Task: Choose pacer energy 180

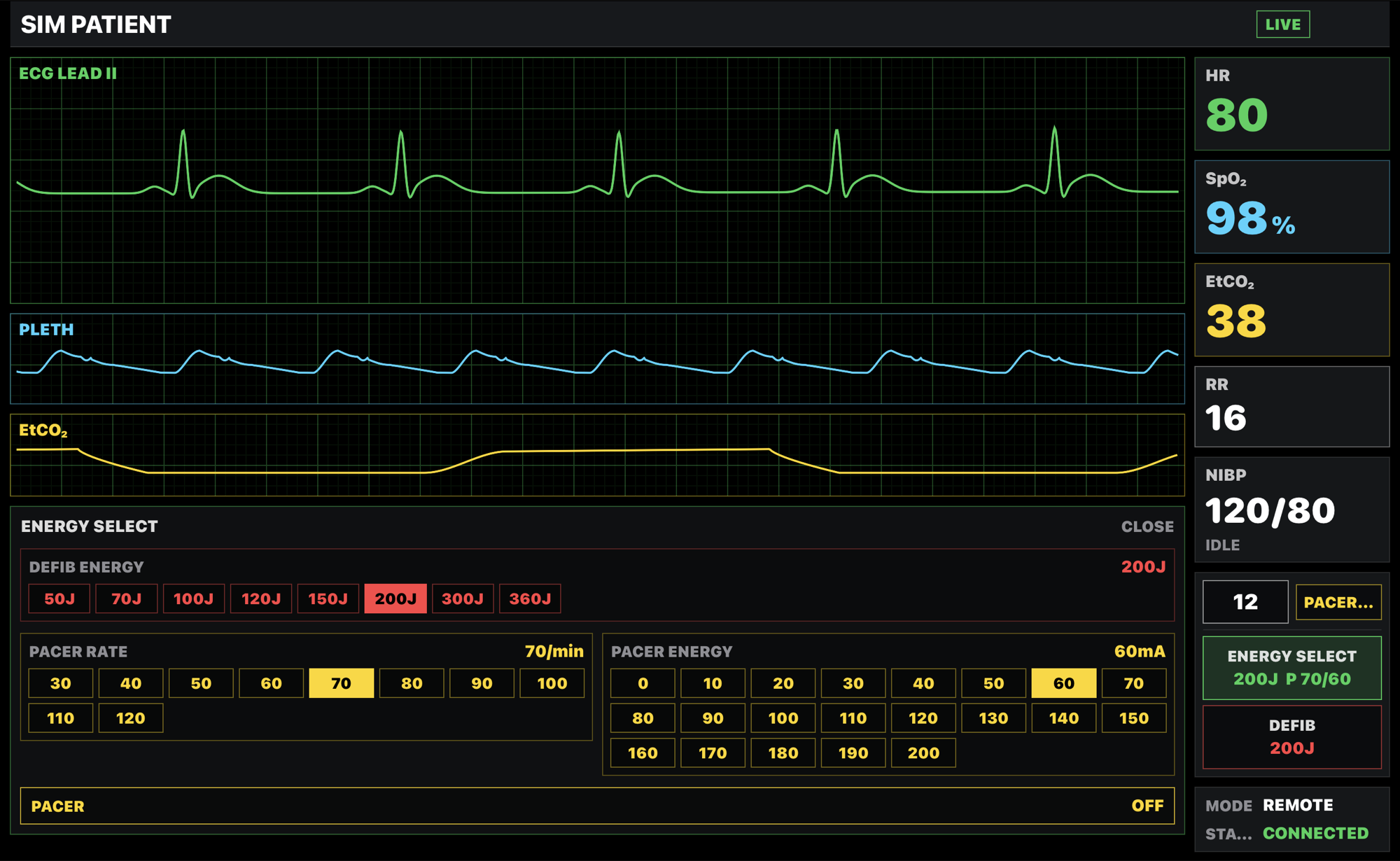Action: click(x=783, y=753)
